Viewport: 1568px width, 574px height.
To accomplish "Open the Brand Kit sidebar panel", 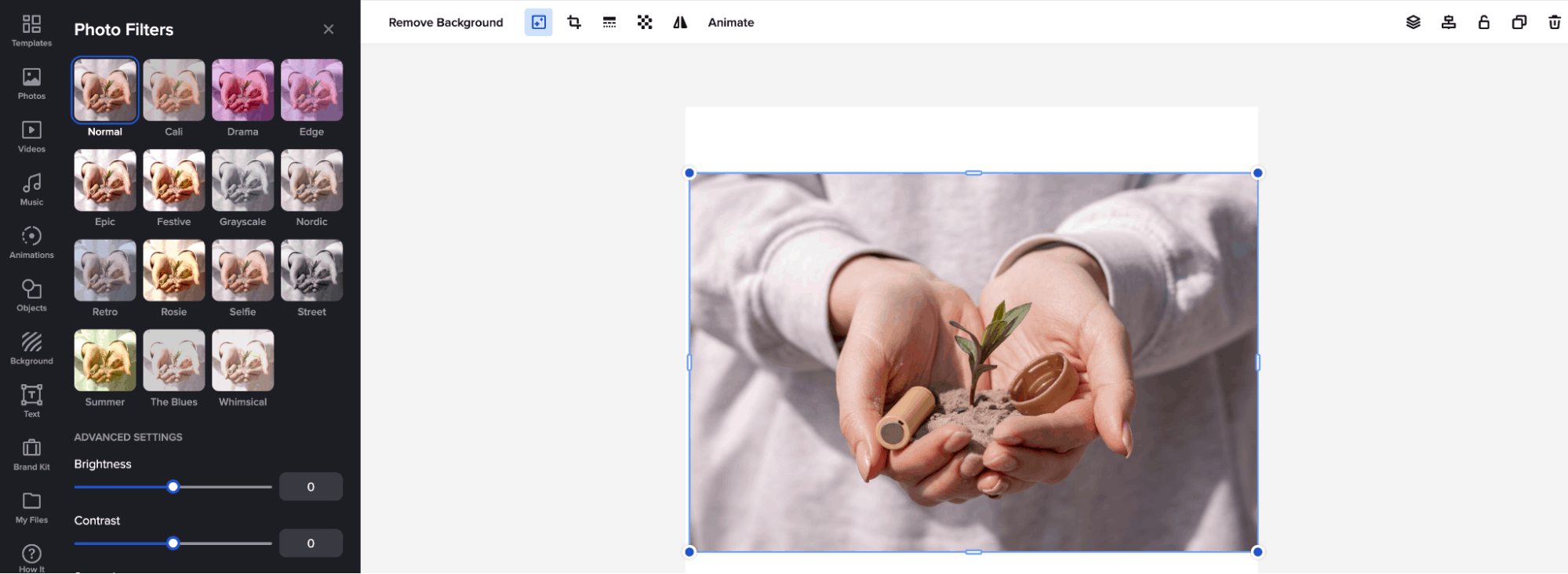I will pos(31,455).
